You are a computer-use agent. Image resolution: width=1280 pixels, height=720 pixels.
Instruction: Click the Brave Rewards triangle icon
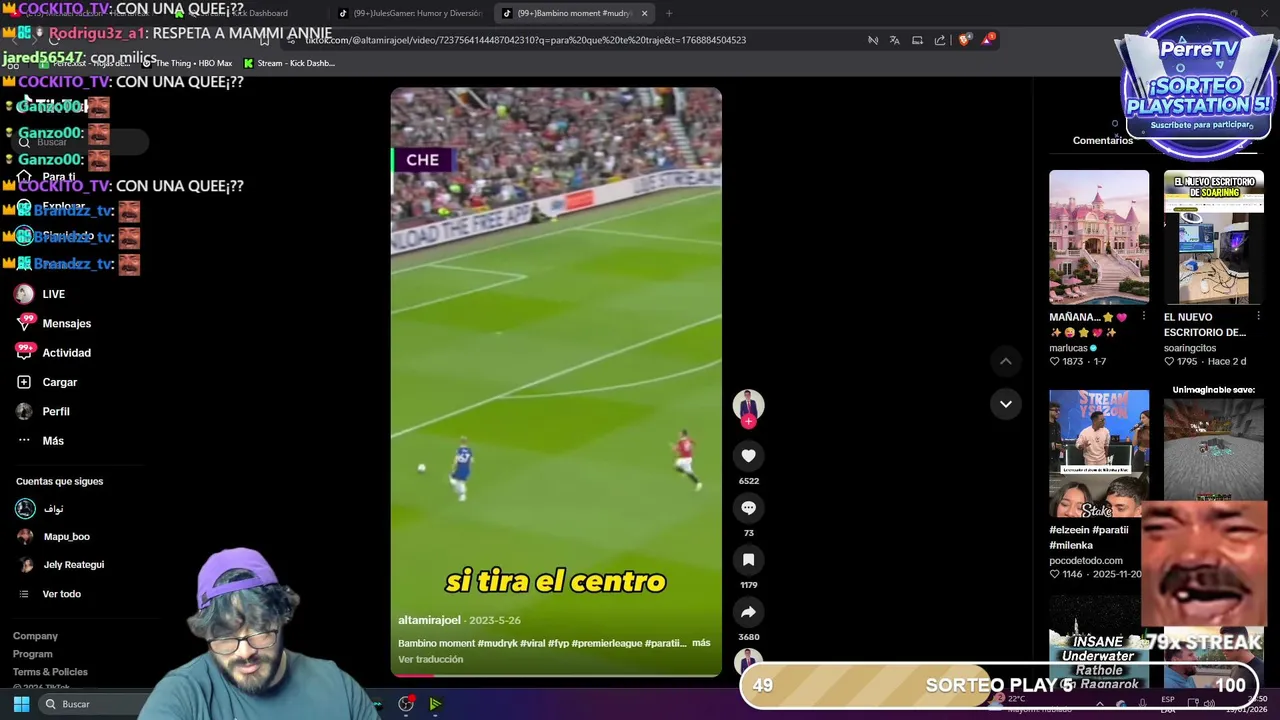click(x=988, y=40)
